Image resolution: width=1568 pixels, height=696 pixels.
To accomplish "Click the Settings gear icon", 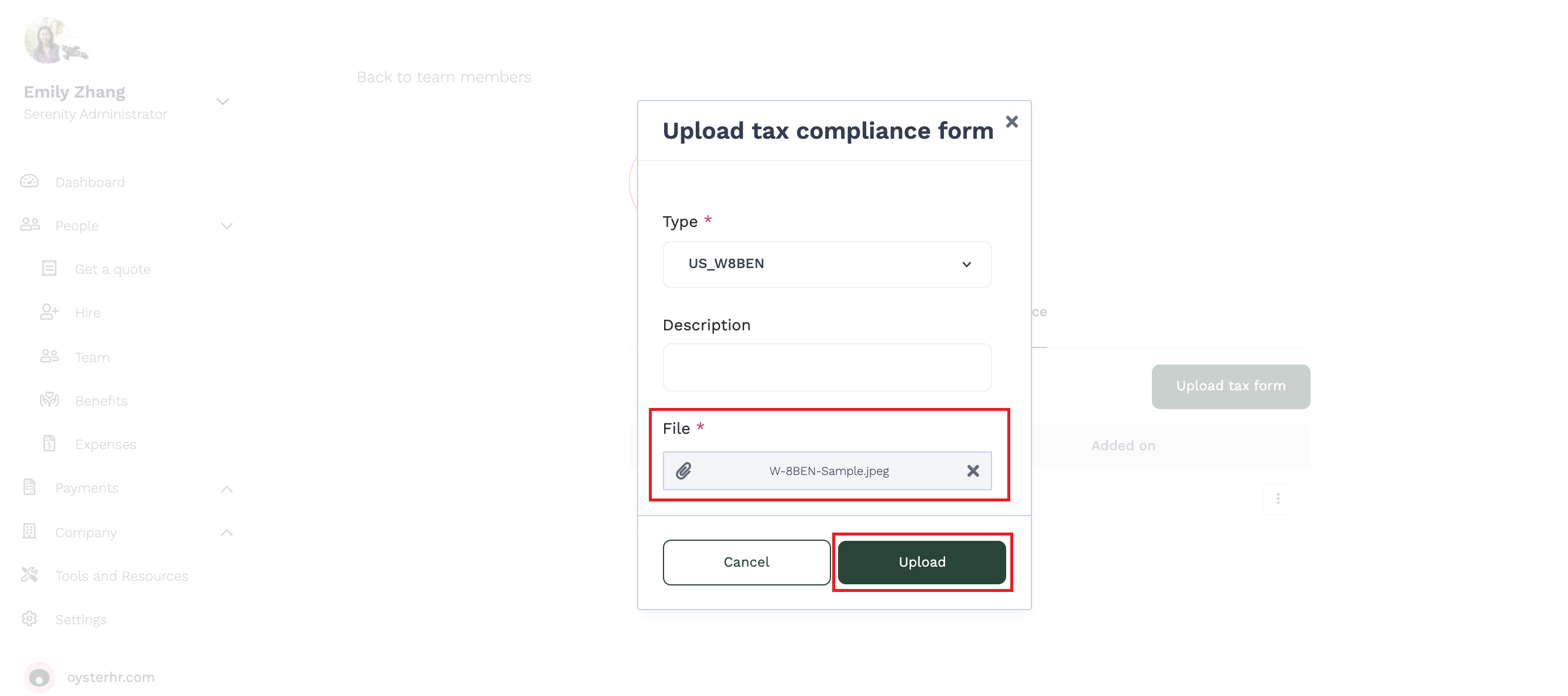I will (x=29, y=618).
